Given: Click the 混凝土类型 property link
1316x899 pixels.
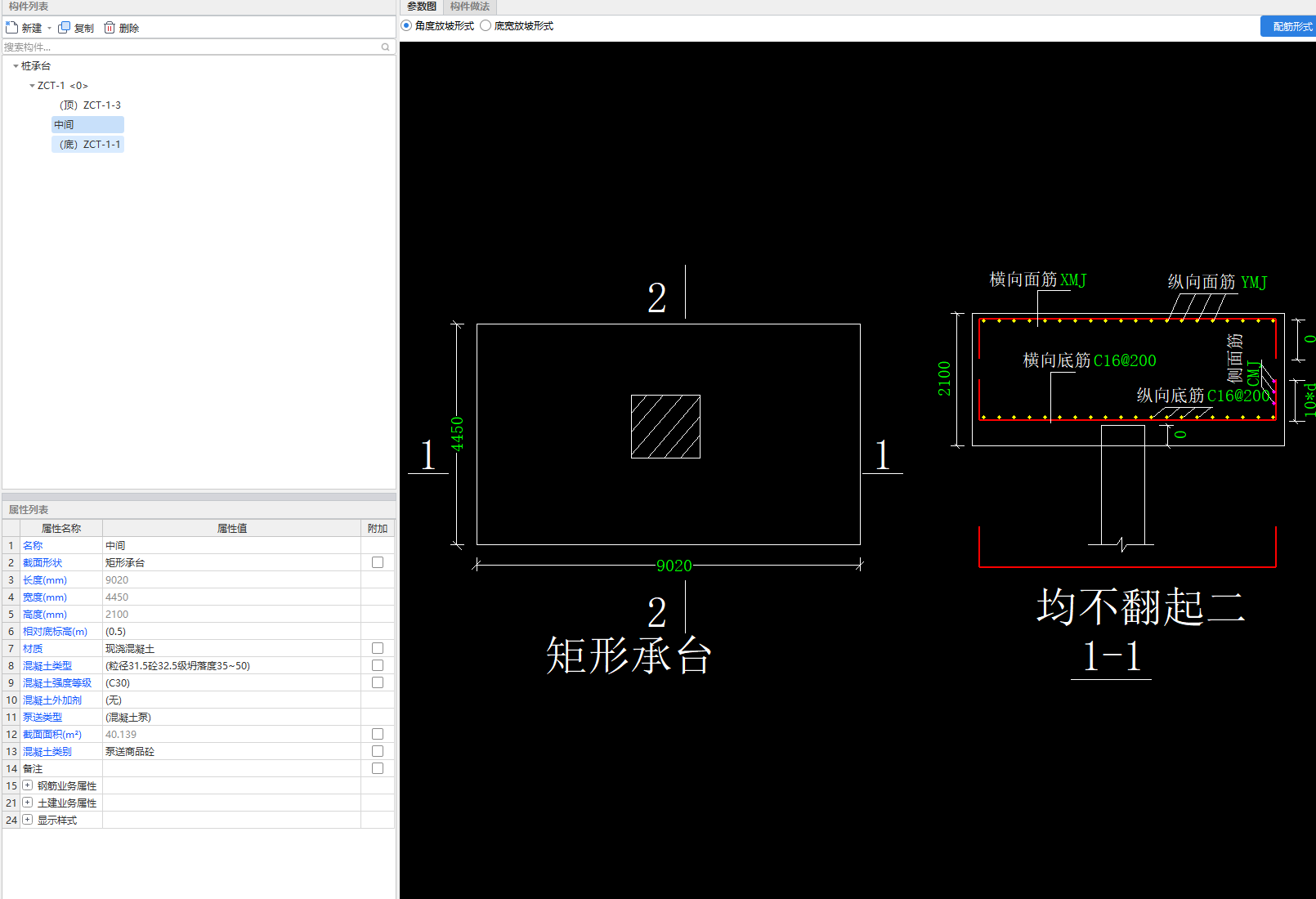Looking at the screenshot, I should (x=47, y=665).
